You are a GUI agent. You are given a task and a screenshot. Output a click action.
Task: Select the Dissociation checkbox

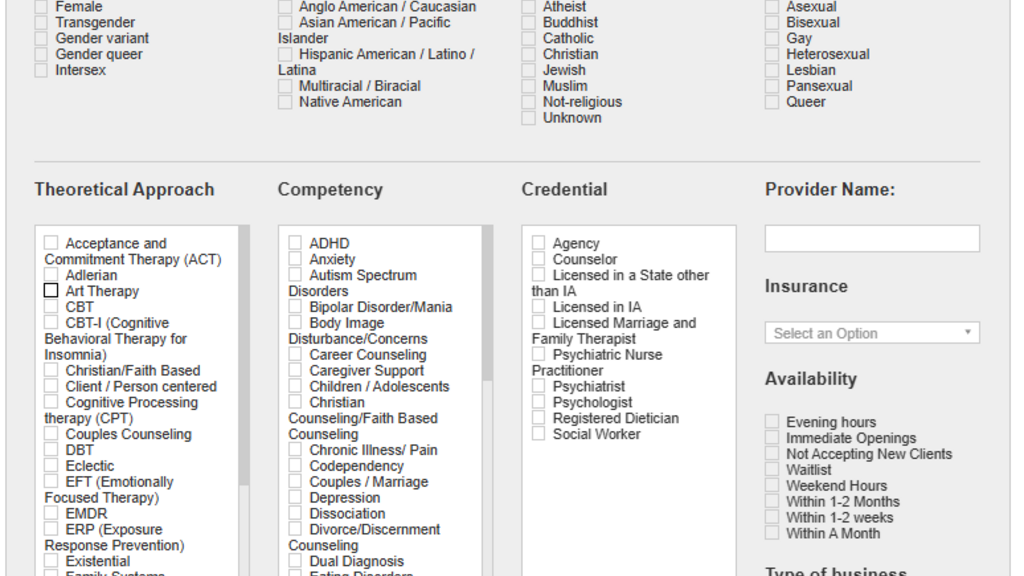(295, 513)
